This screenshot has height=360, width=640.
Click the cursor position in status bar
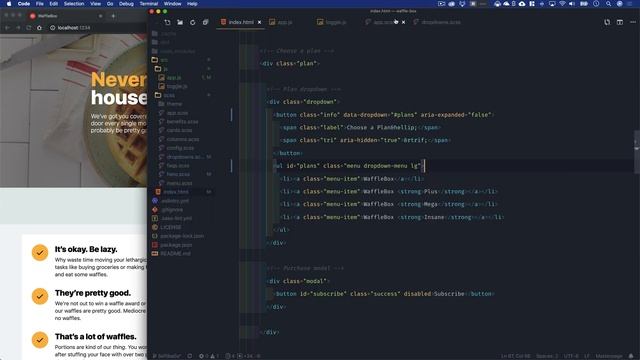(516, 356)
